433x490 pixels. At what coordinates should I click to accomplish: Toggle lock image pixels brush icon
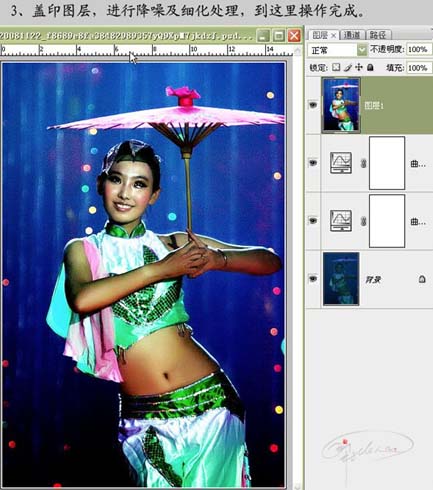click(x=347, y=67)
